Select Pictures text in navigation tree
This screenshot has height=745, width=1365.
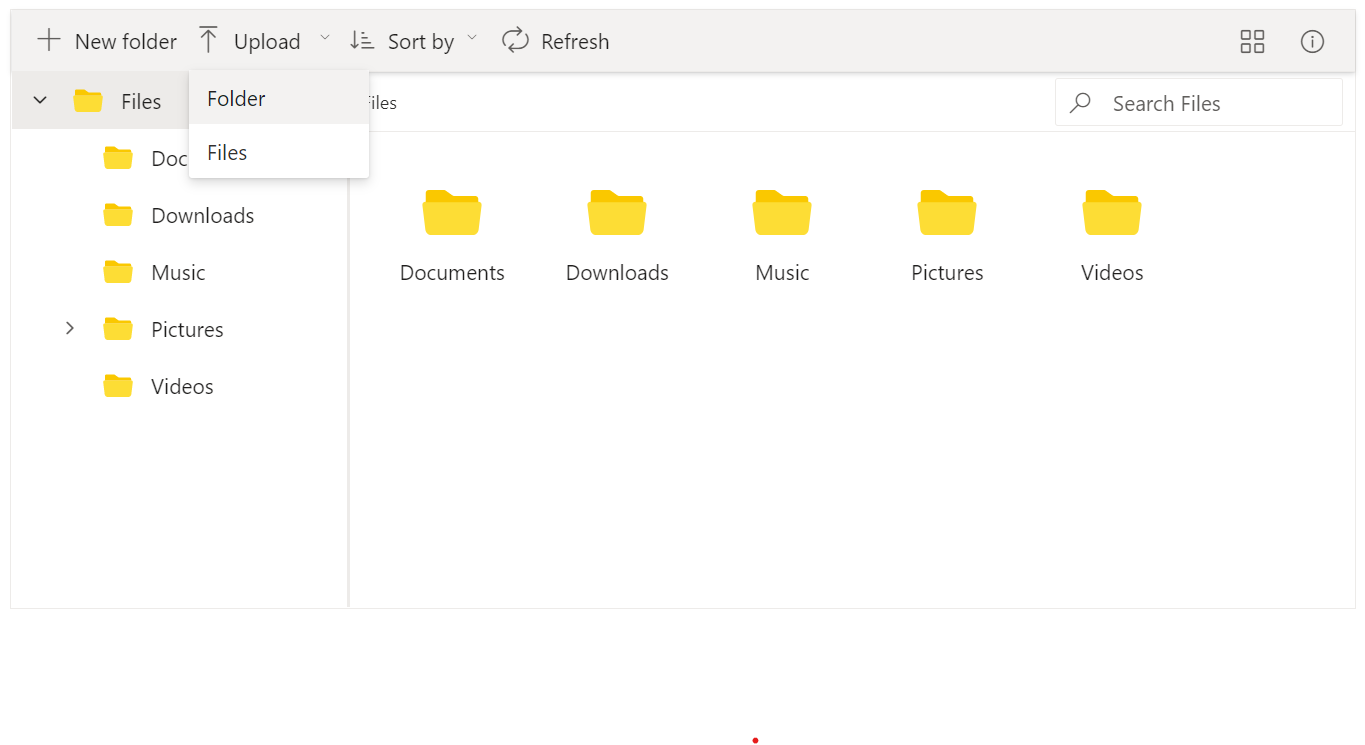[187, 330]
